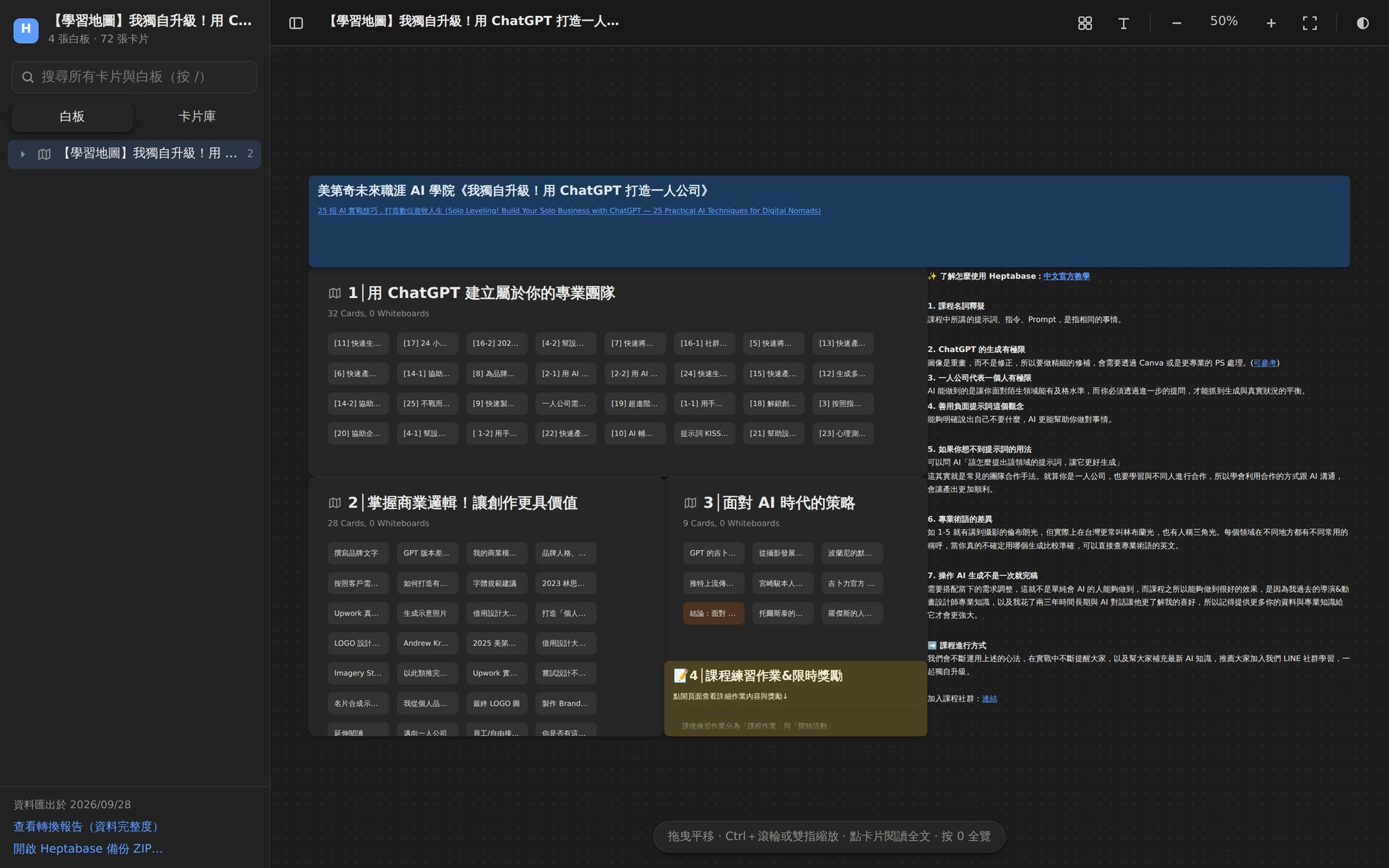Enter fullscreen with the corner brackets icon
This screenshot has width=1389, height=868.
click(x=1310, y=23)
